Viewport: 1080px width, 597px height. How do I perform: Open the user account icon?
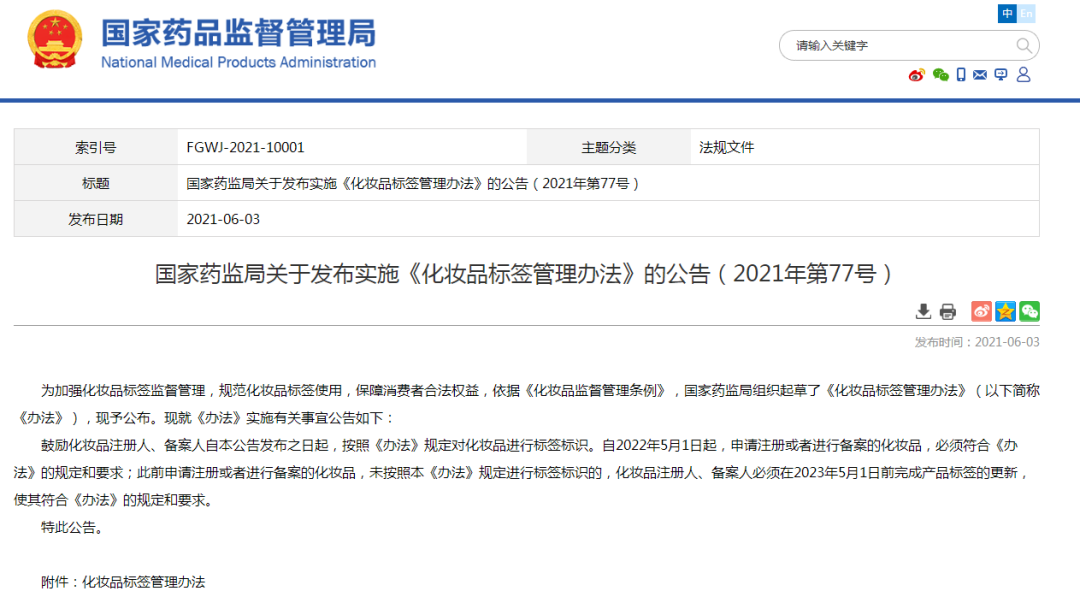1024,74
